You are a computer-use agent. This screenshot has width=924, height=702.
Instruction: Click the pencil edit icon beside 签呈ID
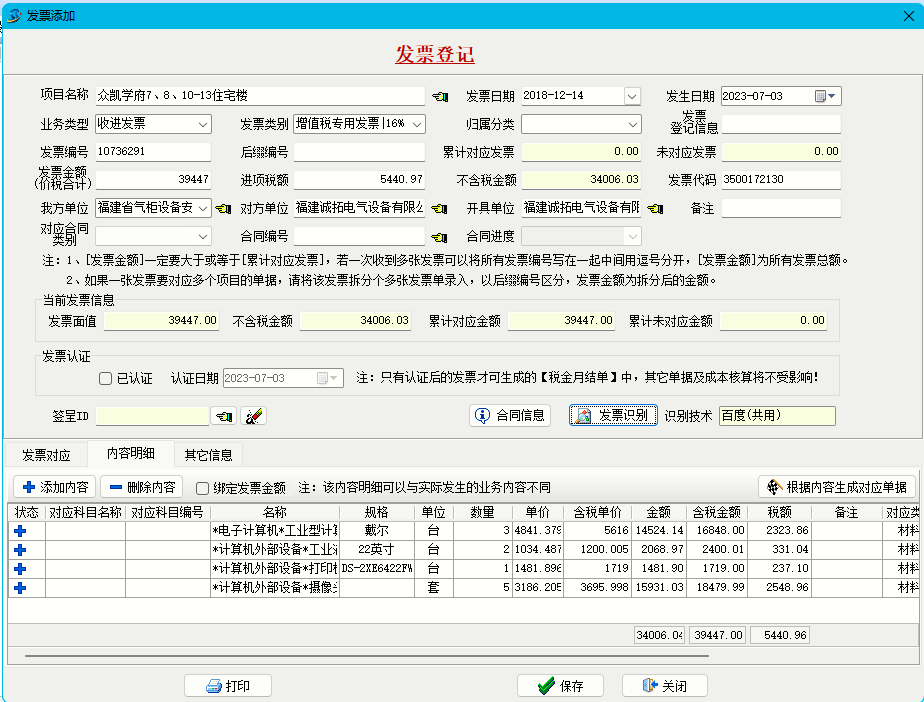pyautogui.click(x=254, y=415)
